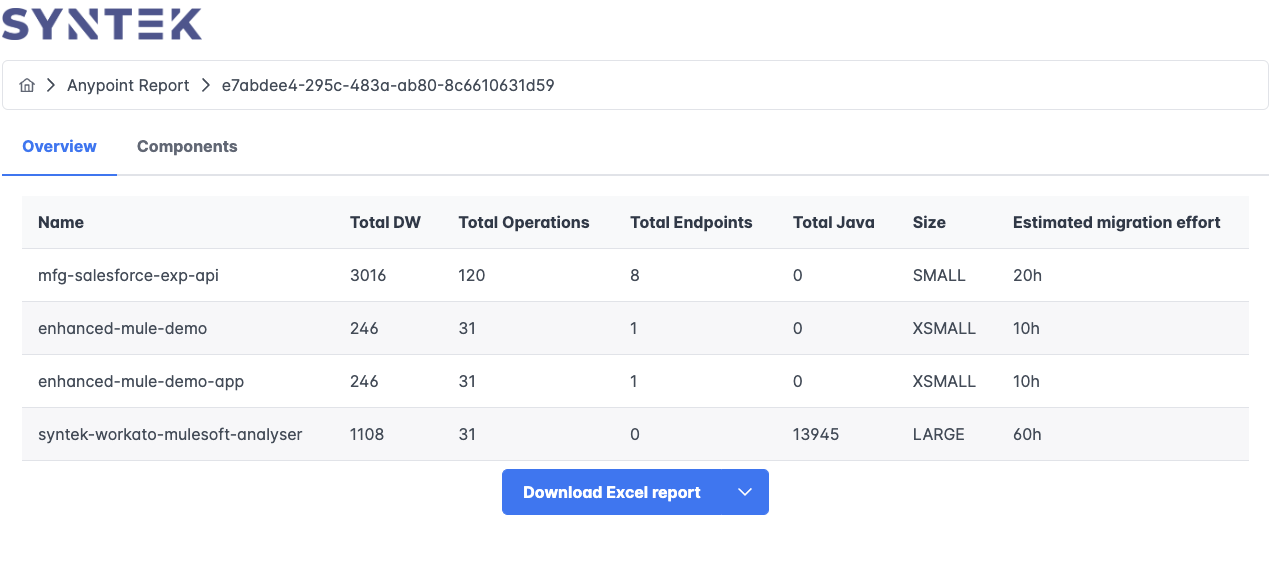
Task: Click the 1108 Total DW value
Action: point(367,434)
